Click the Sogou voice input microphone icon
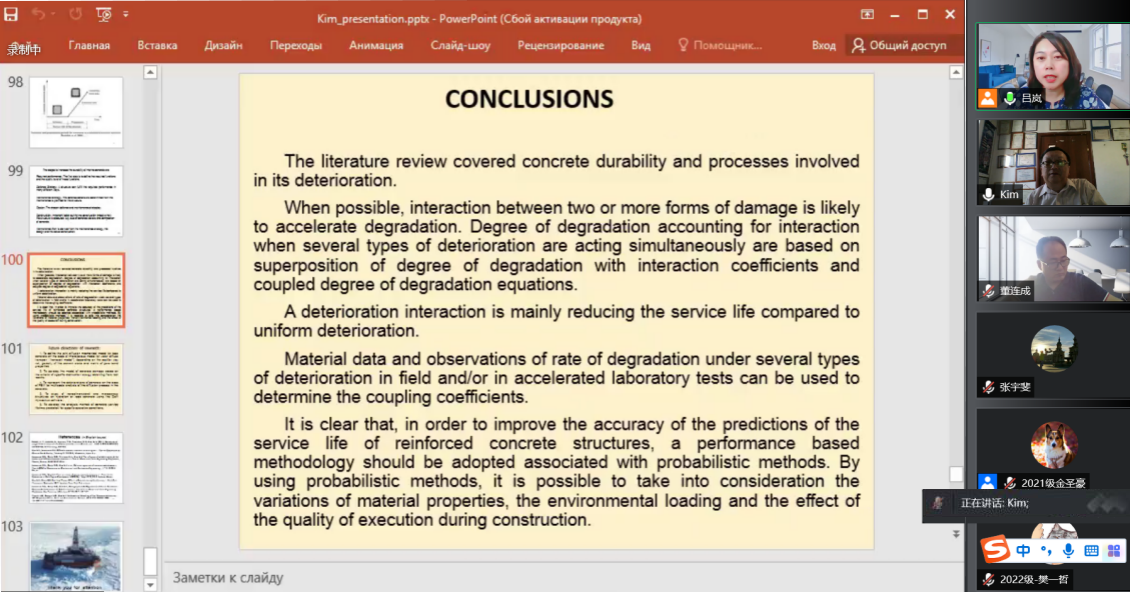Viewport: 1130px width, 592px height. pos(1068,551)
